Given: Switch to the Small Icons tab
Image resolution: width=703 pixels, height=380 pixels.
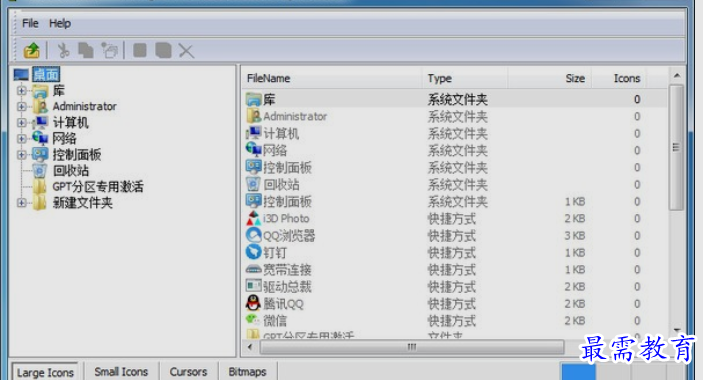Looking at the screenshot, I should [x=121, y=371].
